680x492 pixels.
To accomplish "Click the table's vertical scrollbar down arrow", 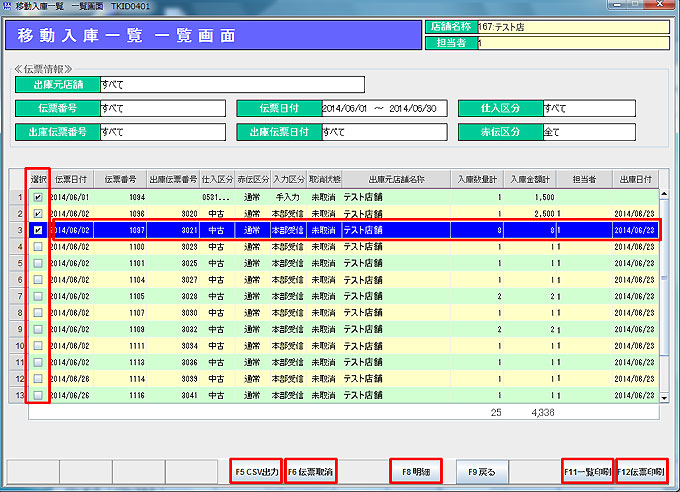I will [x=663, y=398].
